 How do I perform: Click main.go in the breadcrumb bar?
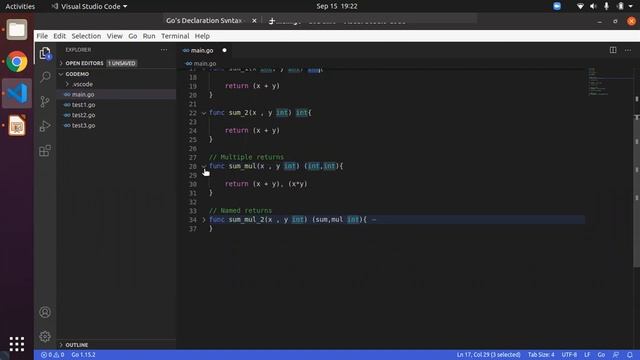point(201,64)
